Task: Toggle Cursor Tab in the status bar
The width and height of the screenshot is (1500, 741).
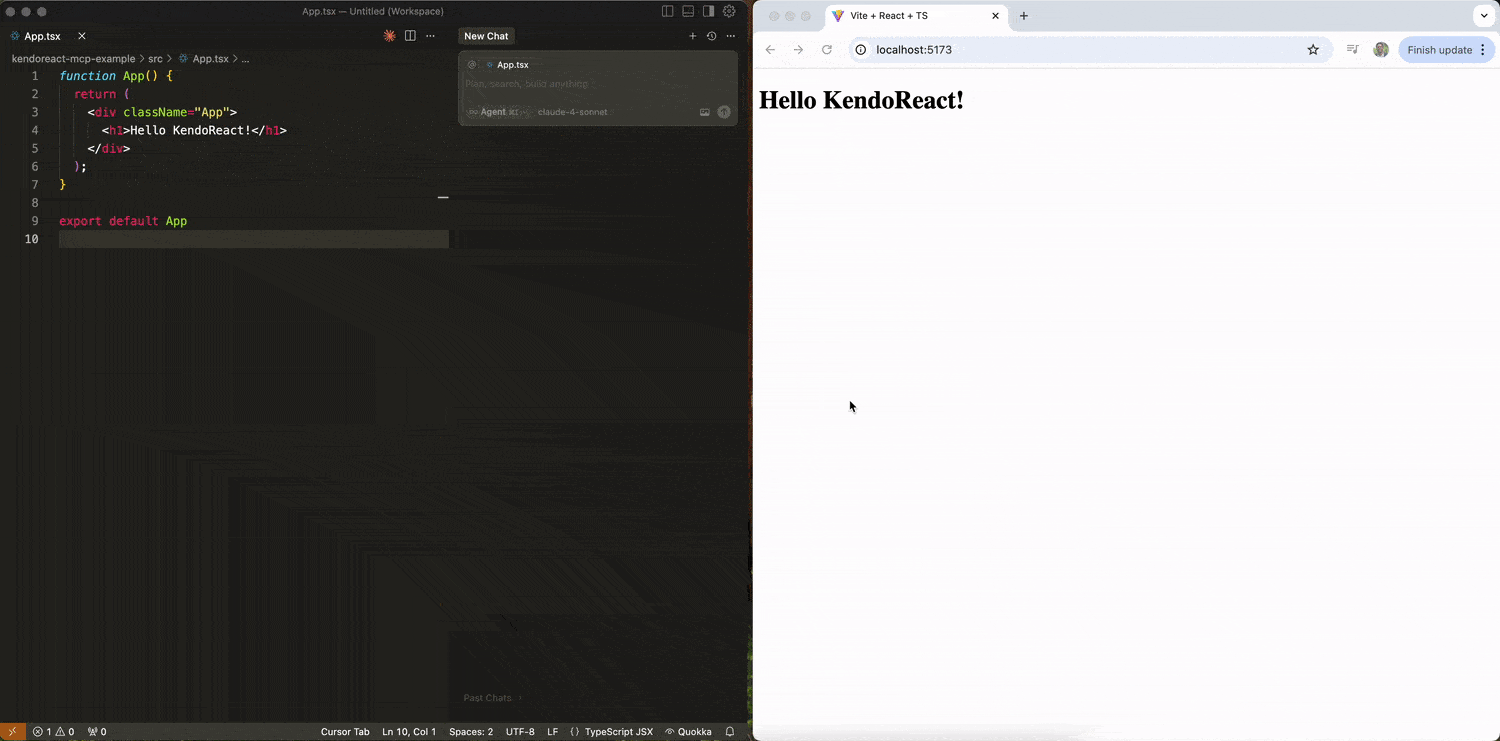Action: (344, 731)
